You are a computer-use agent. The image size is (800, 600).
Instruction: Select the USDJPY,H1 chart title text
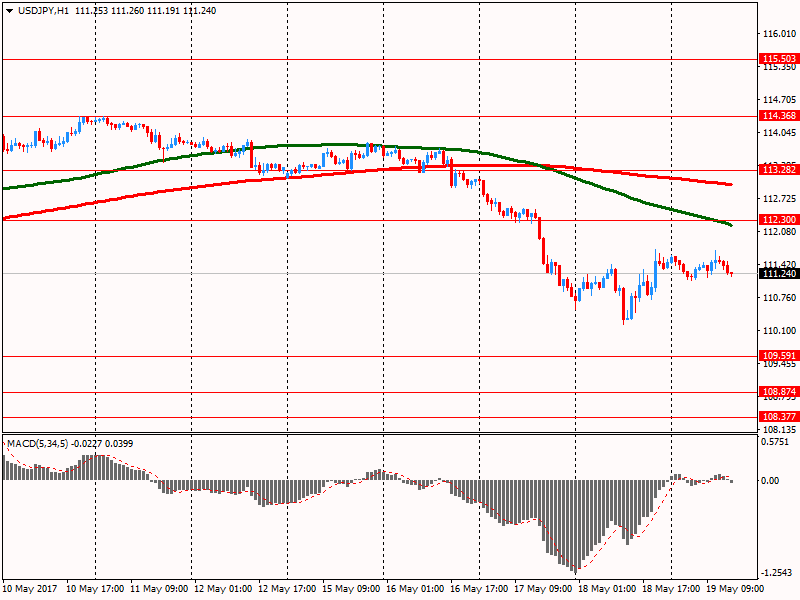click(x=44, y=11)
